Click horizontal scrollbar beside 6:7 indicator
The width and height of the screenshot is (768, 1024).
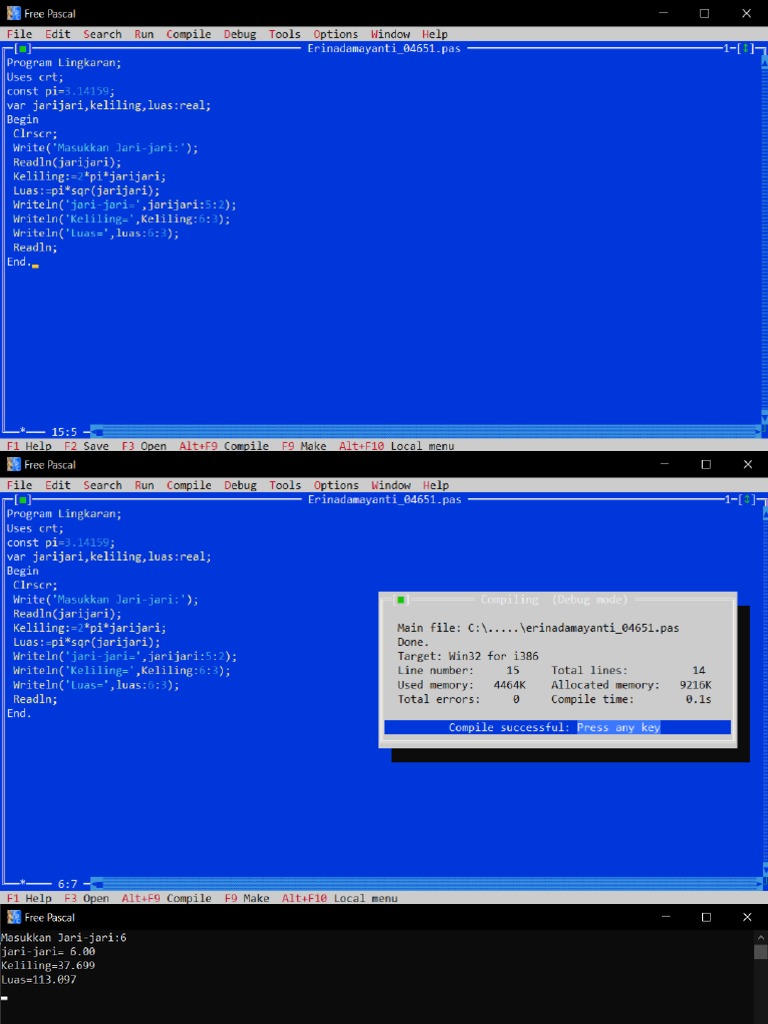coord(426,884)
